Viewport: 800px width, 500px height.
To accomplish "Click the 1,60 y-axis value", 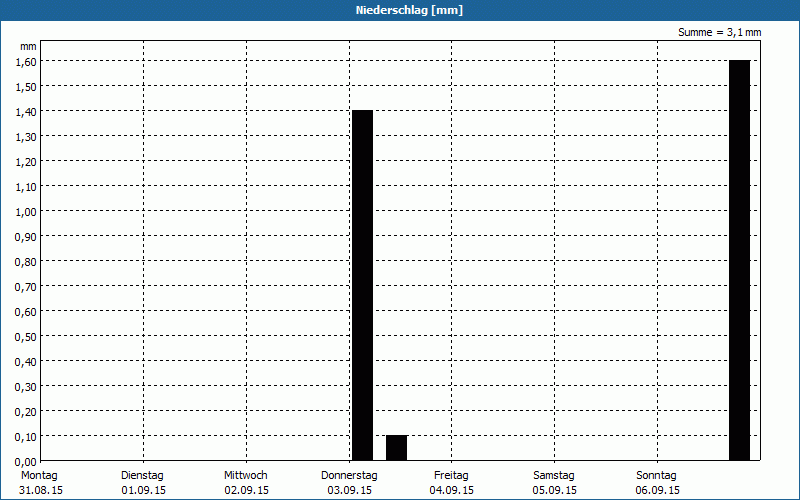I will tap(26, 62).
